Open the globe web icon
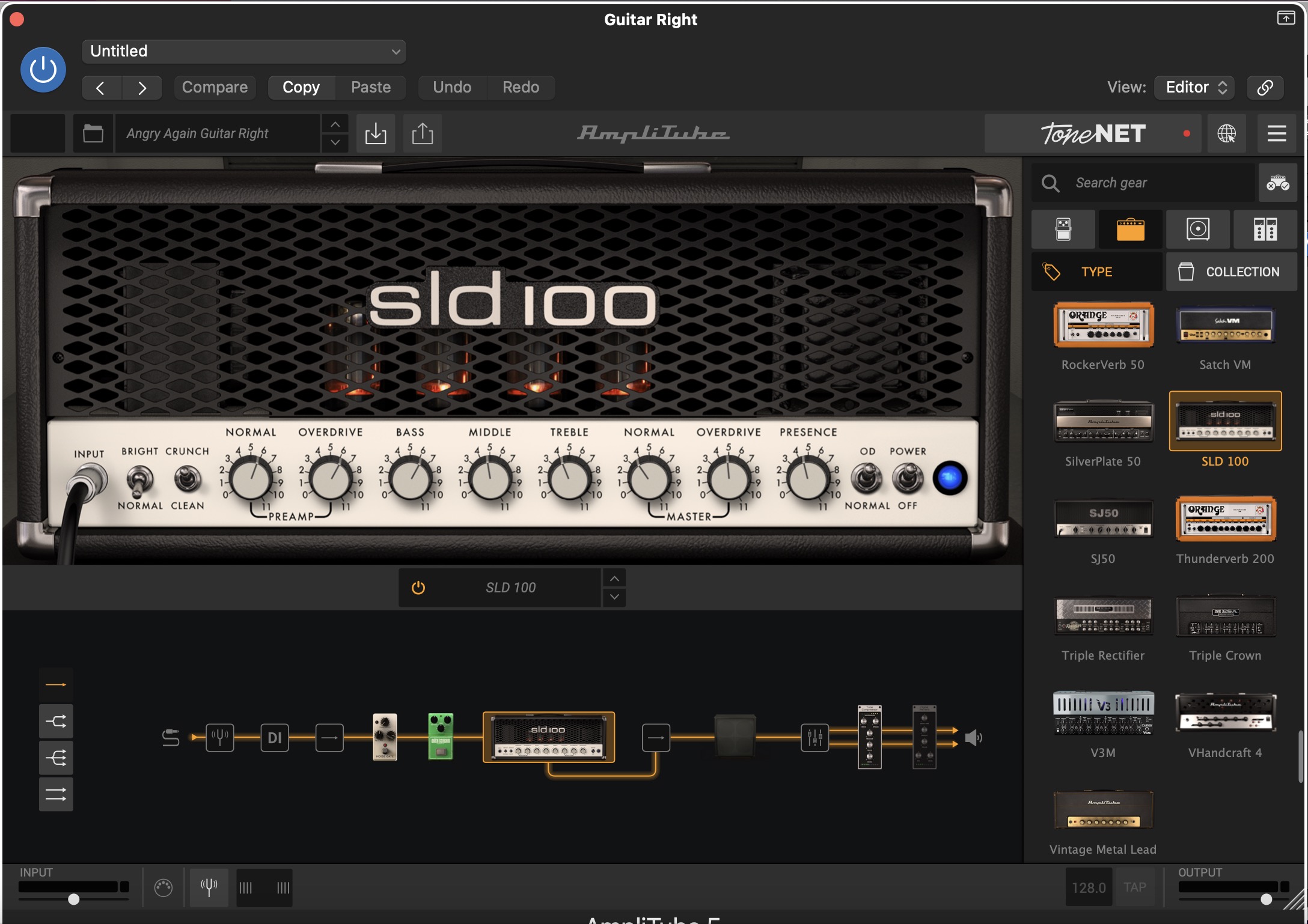Screen dimensions: 1308x924 point(1226,133)
